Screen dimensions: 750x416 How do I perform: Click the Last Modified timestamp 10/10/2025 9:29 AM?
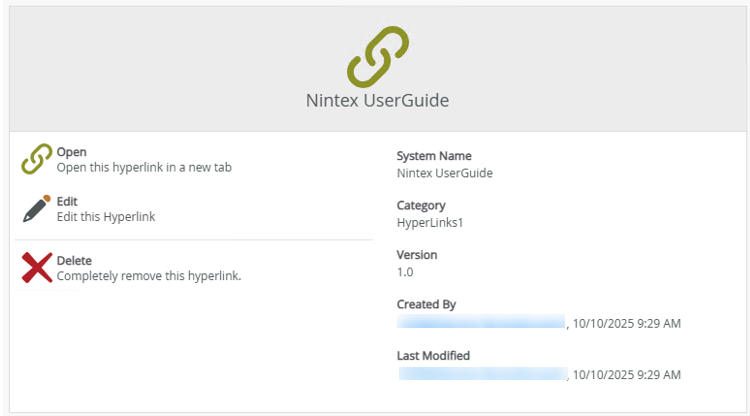(628, 374)
